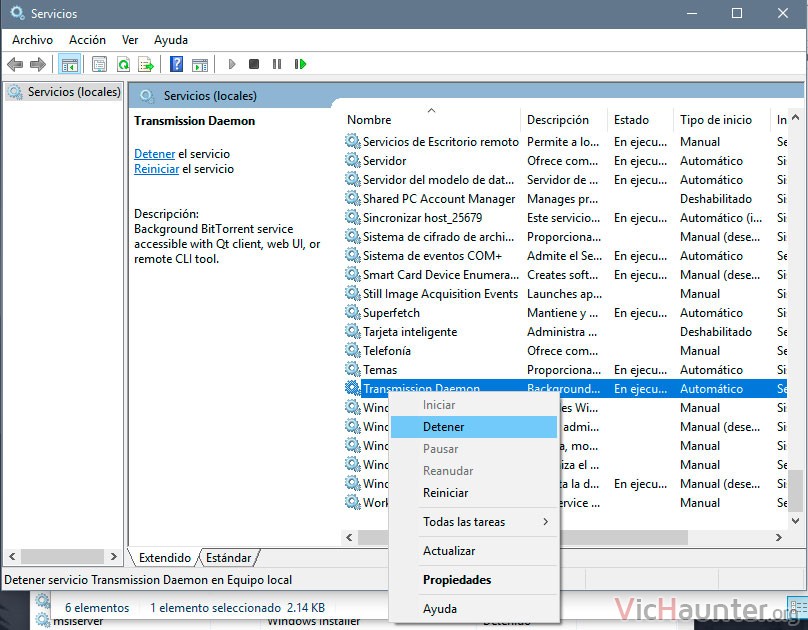Select the Servidor service gear icon
Image resolution: width=808 pixels, height=630 pixels.
pyautogui.click(x=352, y=161)
